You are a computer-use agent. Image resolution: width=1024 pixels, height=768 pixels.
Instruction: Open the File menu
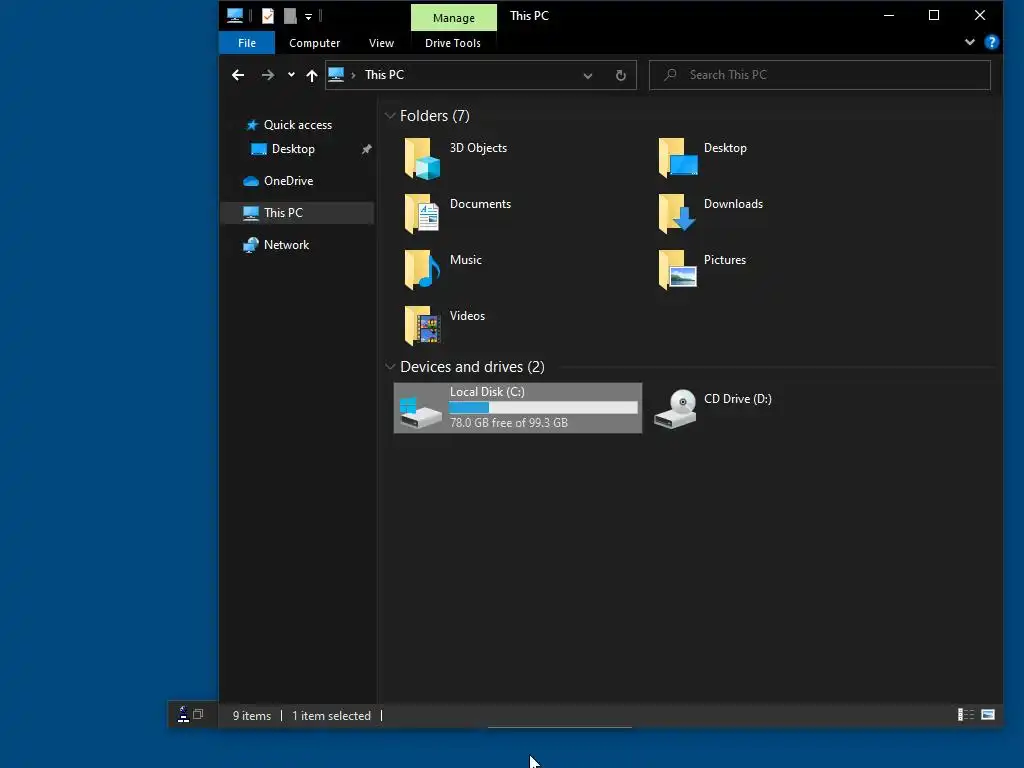click(247, 43)
